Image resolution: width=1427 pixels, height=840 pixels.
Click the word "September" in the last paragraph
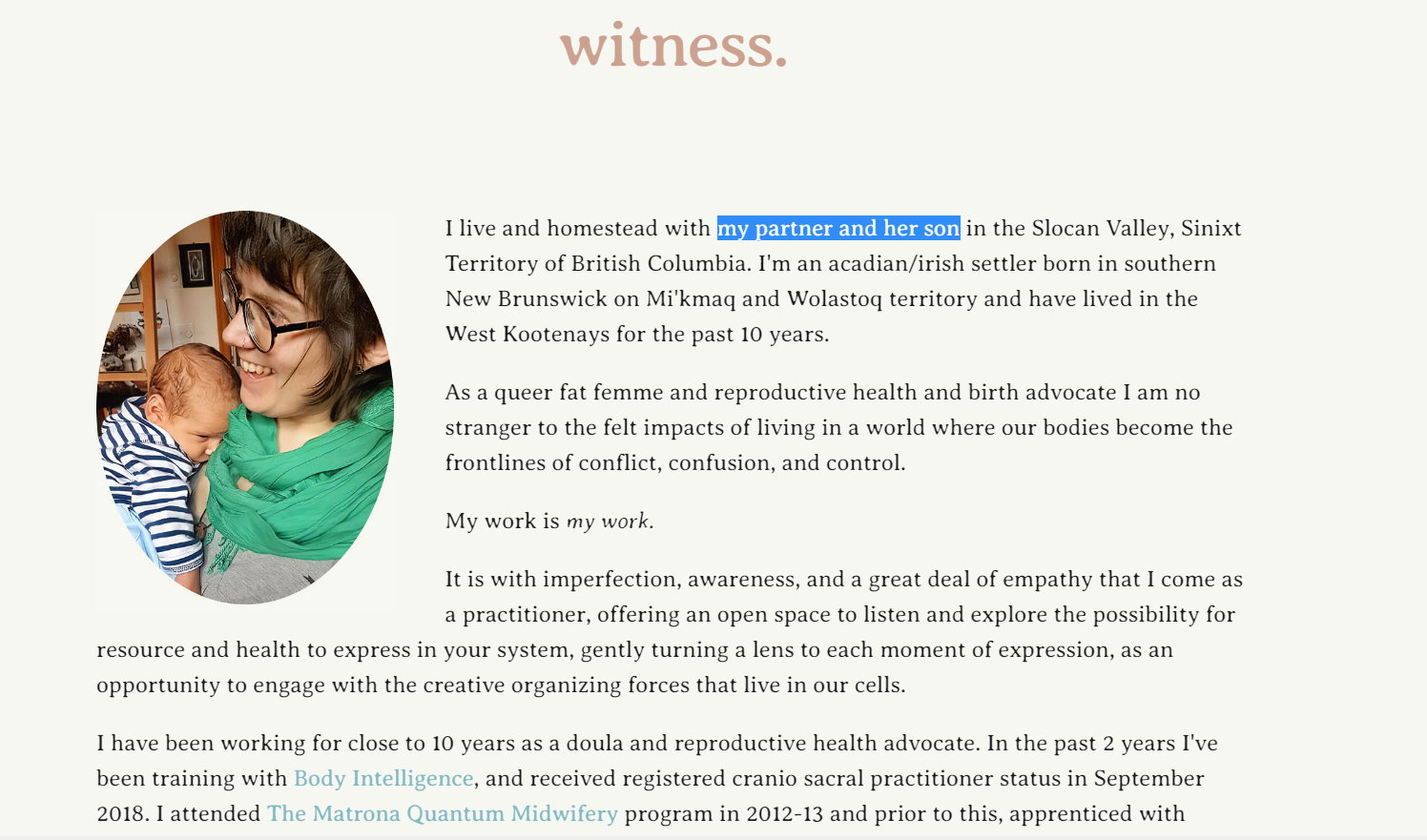point(1149,779)
